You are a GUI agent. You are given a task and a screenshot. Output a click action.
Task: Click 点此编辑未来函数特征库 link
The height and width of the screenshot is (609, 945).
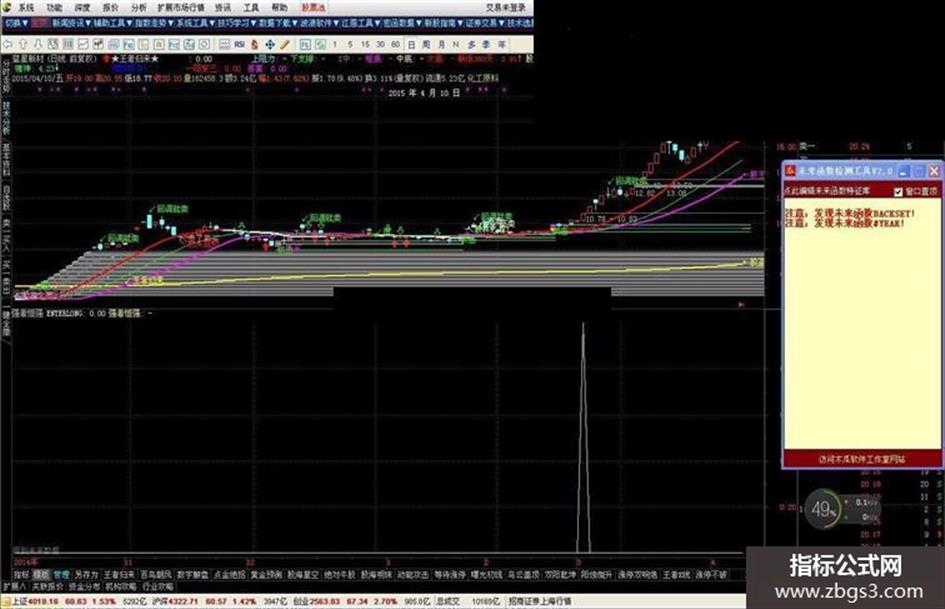click(x=827, y=191)
